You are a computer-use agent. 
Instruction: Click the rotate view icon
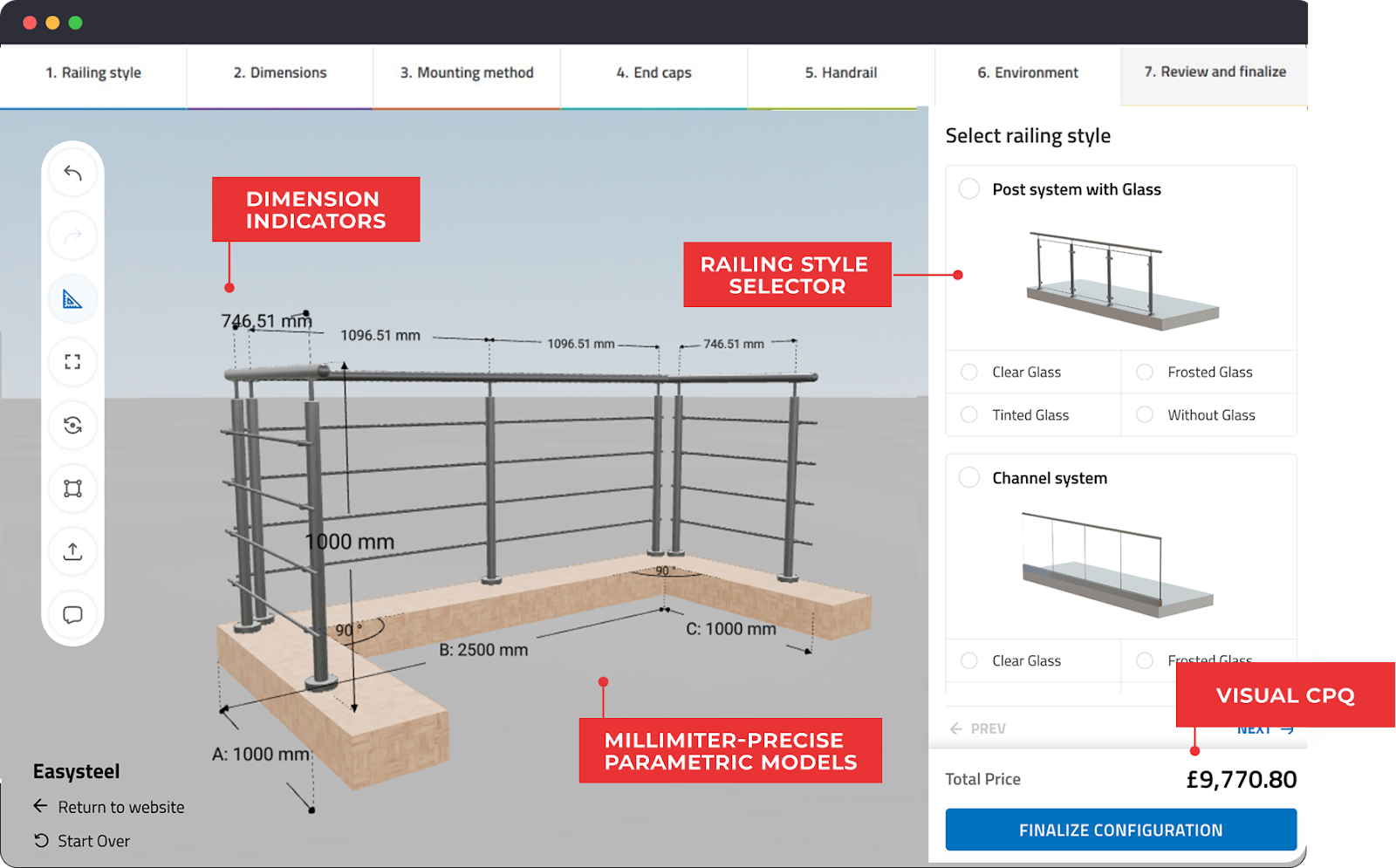point(73,426)
